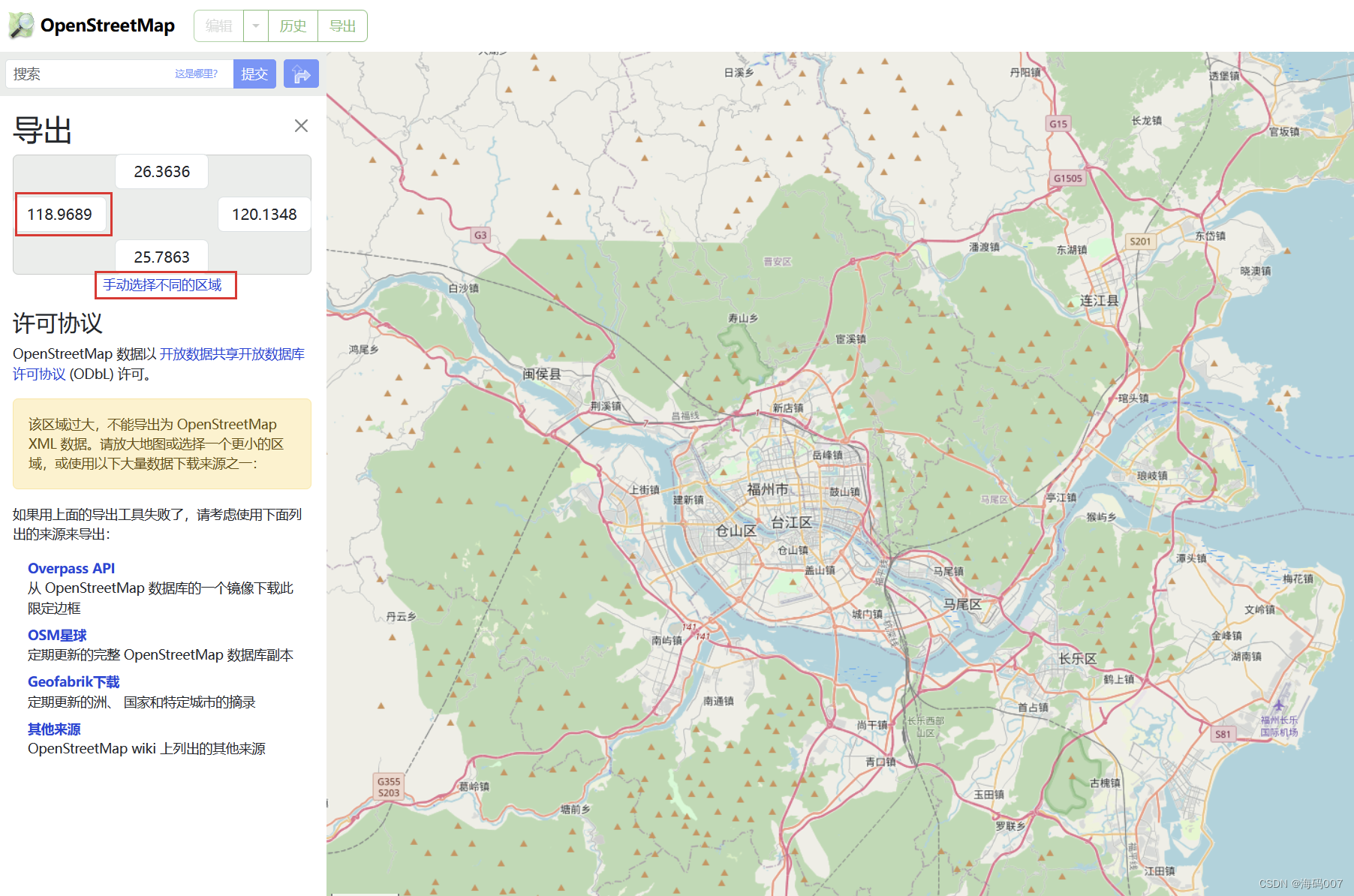Click the 梅花镇 label on the map
This screenshot has width=1354, height=896.
click(1298, 579)
